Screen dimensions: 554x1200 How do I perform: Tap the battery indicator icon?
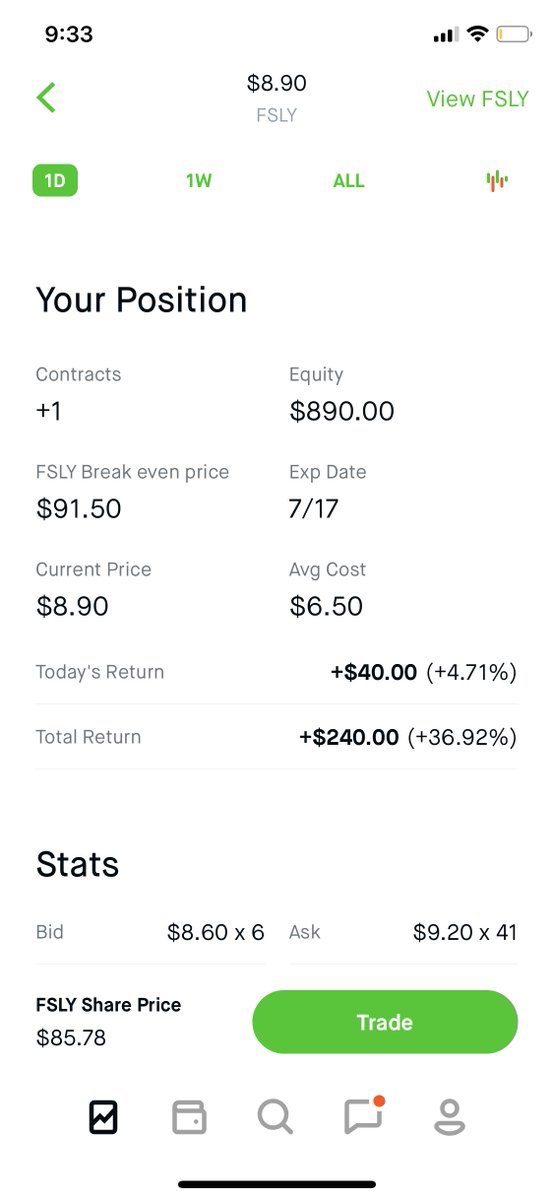click(x=513, y=34)
